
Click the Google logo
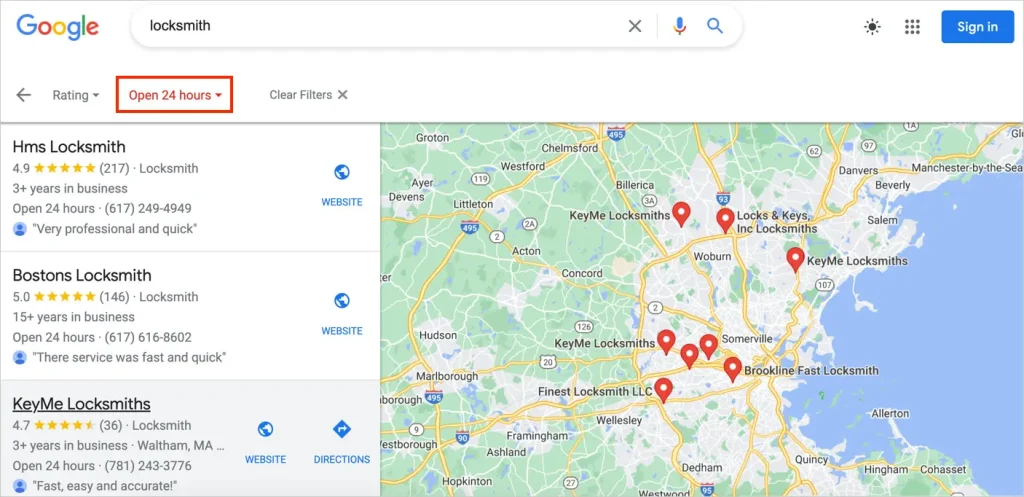(x=57, y=27)
